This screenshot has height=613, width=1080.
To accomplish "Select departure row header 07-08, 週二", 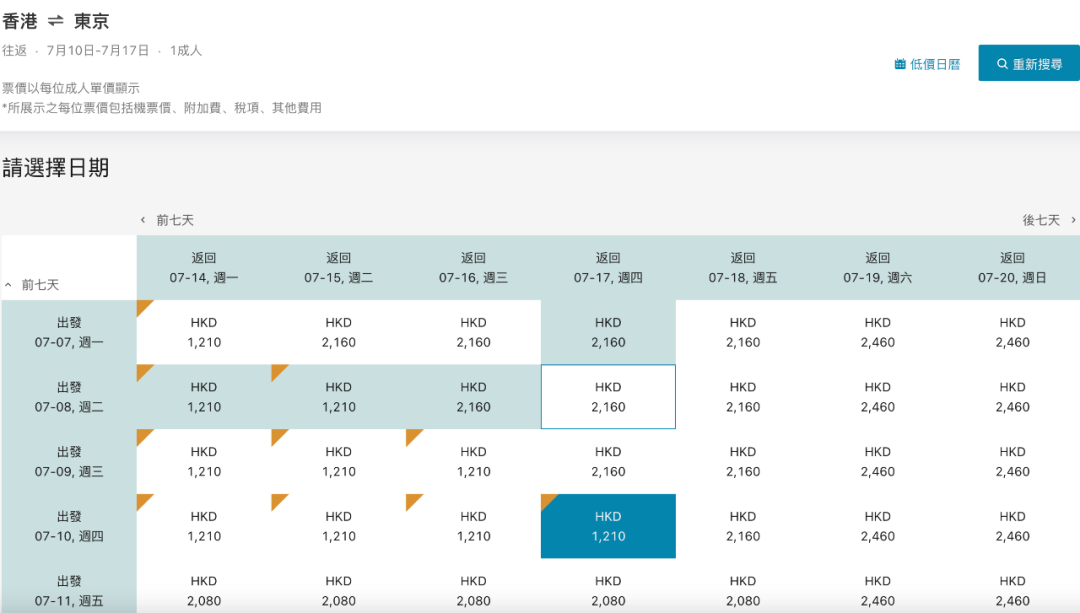I will pyautogui.click(x=69, y=397).
